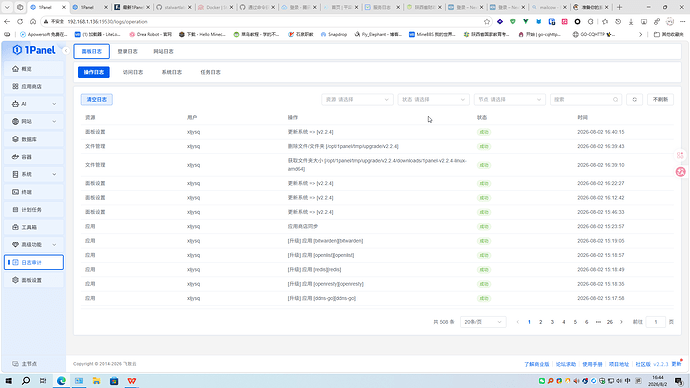Click next page arrow in pagination
Screen dimensions: 690x388
pos(621,322)
